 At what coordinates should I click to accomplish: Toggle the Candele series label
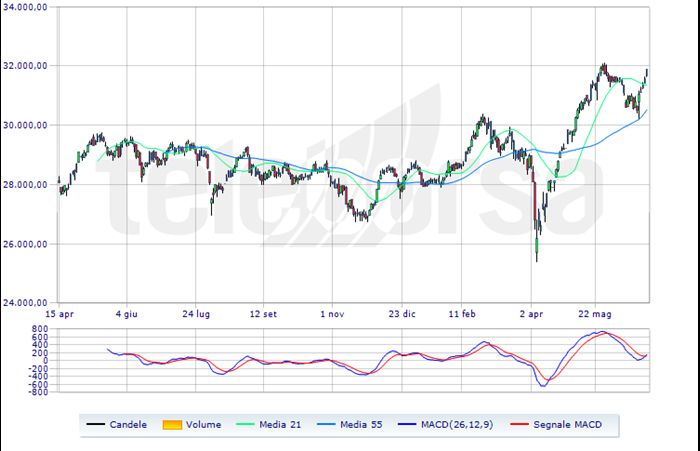[x=128, y=425]
